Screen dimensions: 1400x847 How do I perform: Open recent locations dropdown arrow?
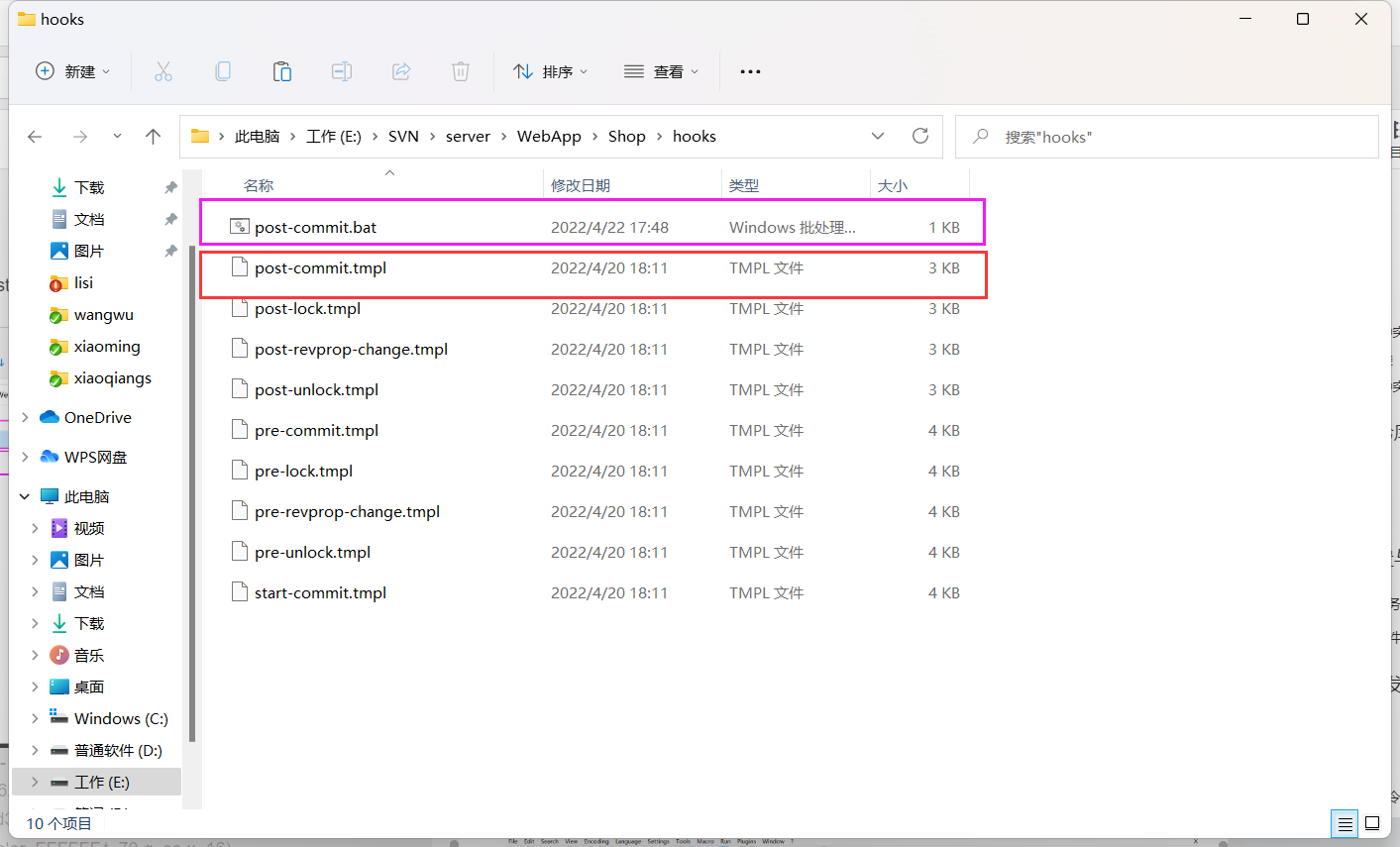(x=117, y=137)
